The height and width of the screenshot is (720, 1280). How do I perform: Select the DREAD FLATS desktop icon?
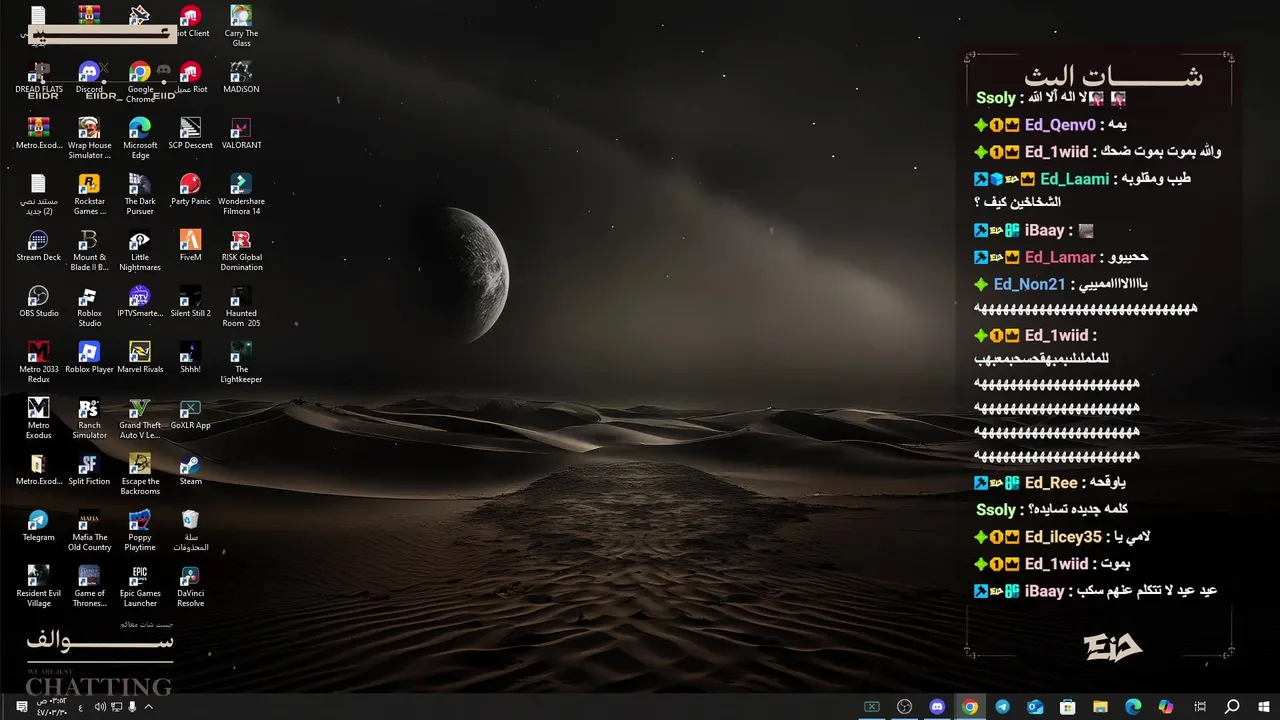coord(38,77)
